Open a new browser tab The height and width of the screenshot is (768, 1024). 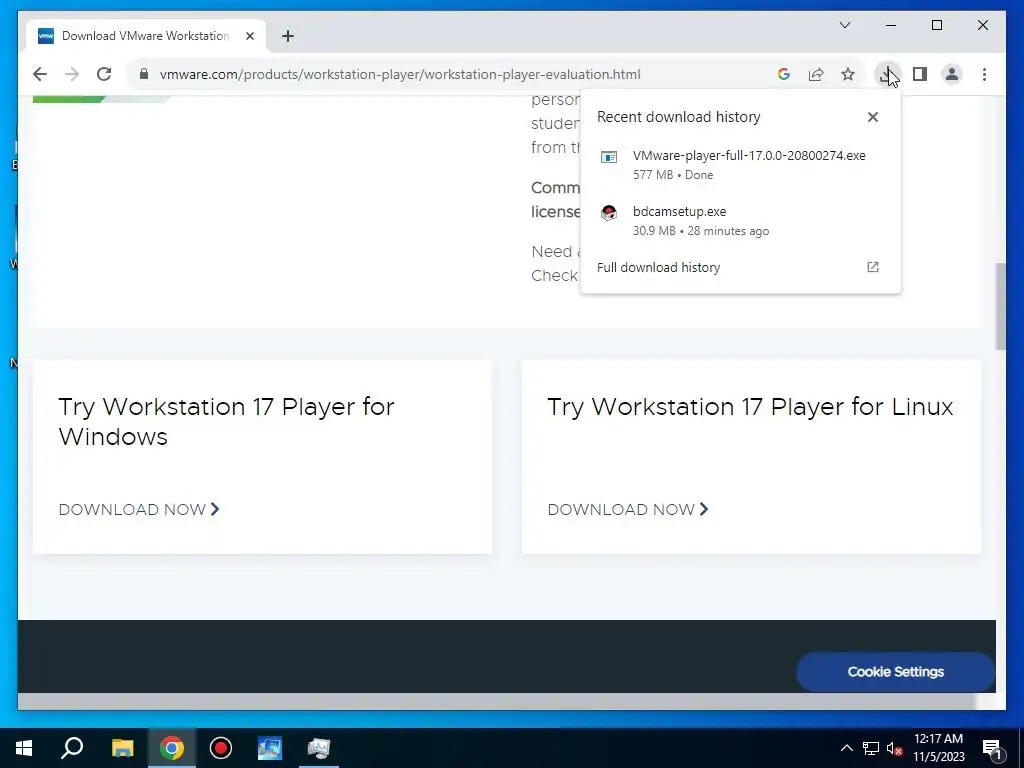(288, 36)
